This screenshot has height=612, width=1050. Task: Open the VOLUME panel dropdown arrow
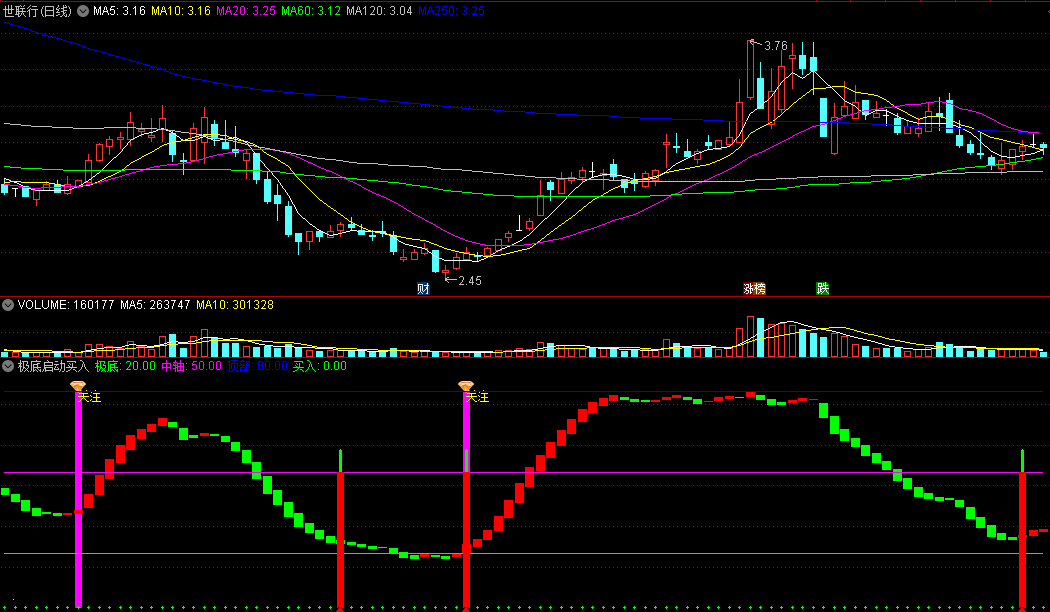pos(8,305)
